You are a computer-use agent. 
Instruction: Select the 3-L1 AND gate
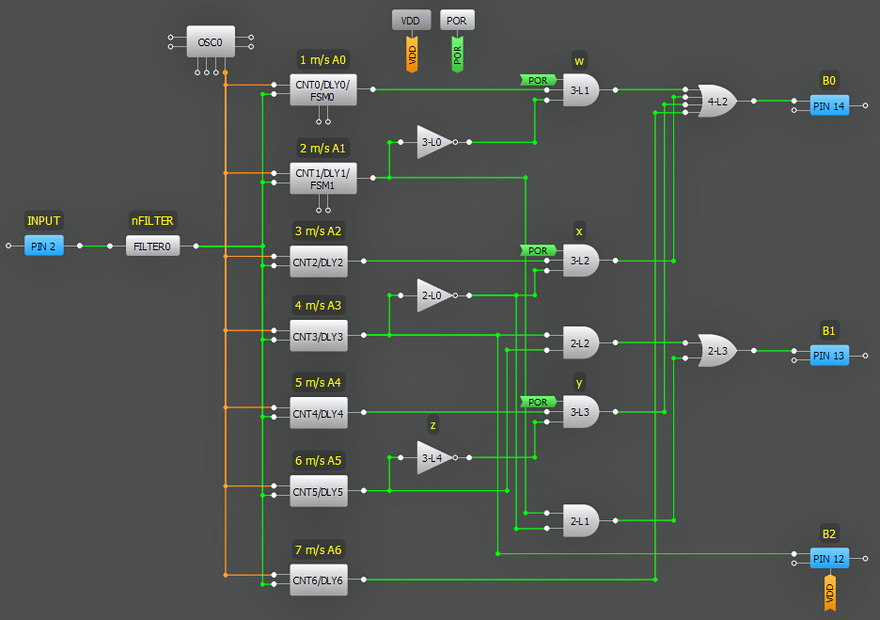coord(580,90)
